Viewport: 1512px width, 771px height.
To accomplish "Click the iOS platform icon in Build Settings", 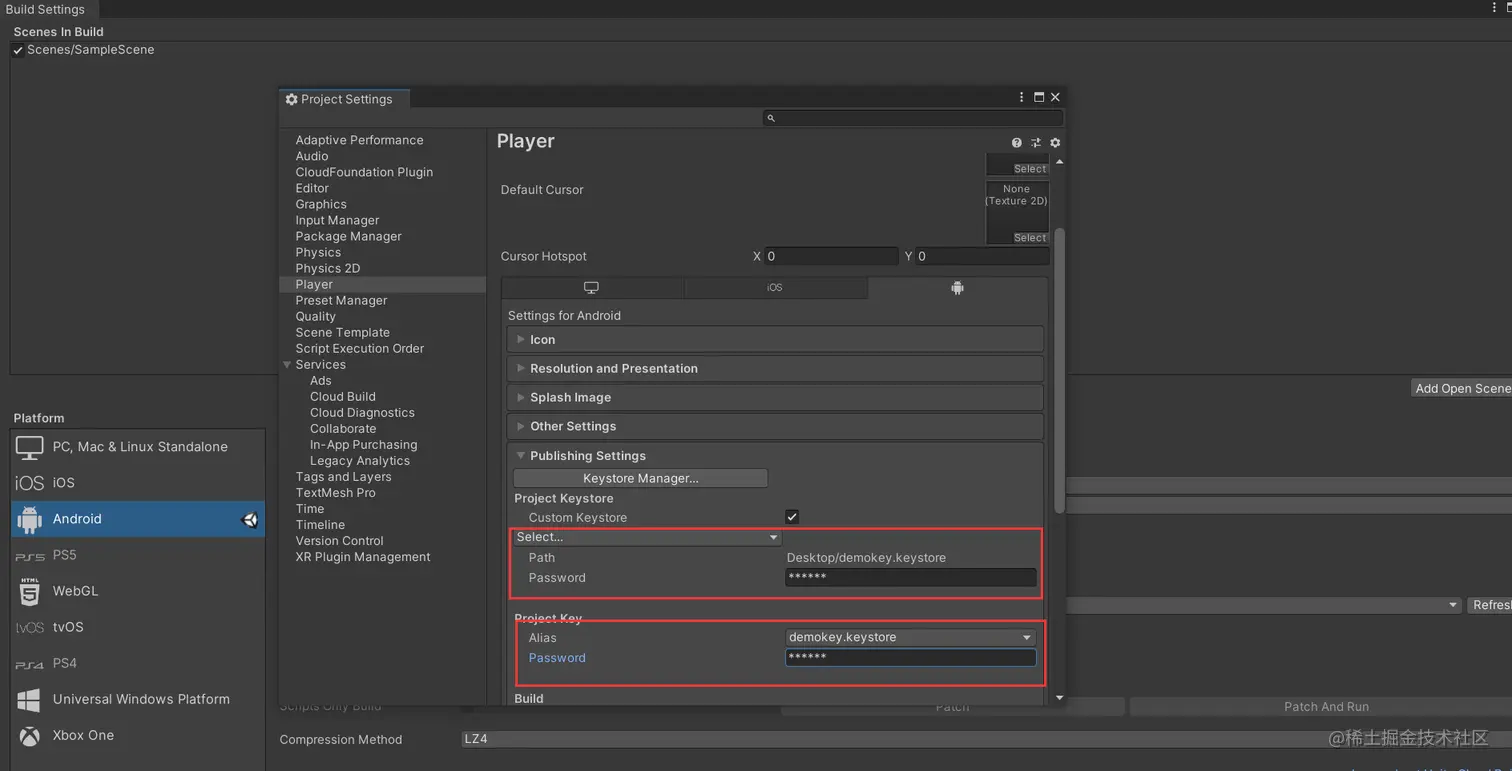I will (30, 483).
